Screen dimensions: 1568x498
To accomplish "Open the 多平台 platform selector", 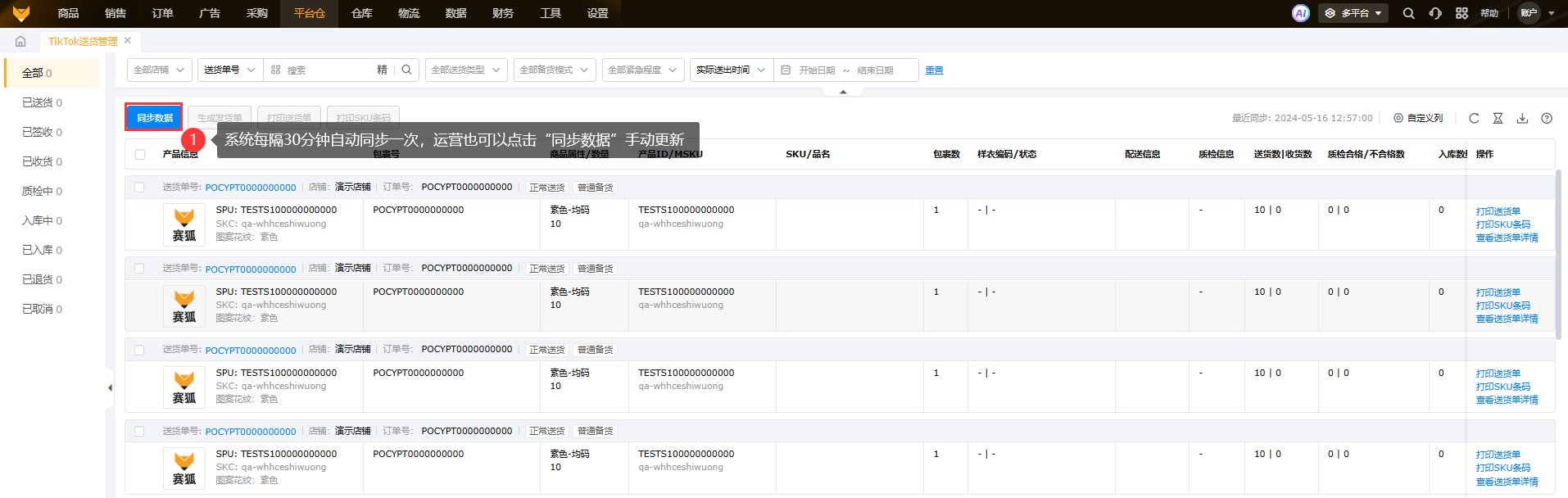I will 1353,13.
